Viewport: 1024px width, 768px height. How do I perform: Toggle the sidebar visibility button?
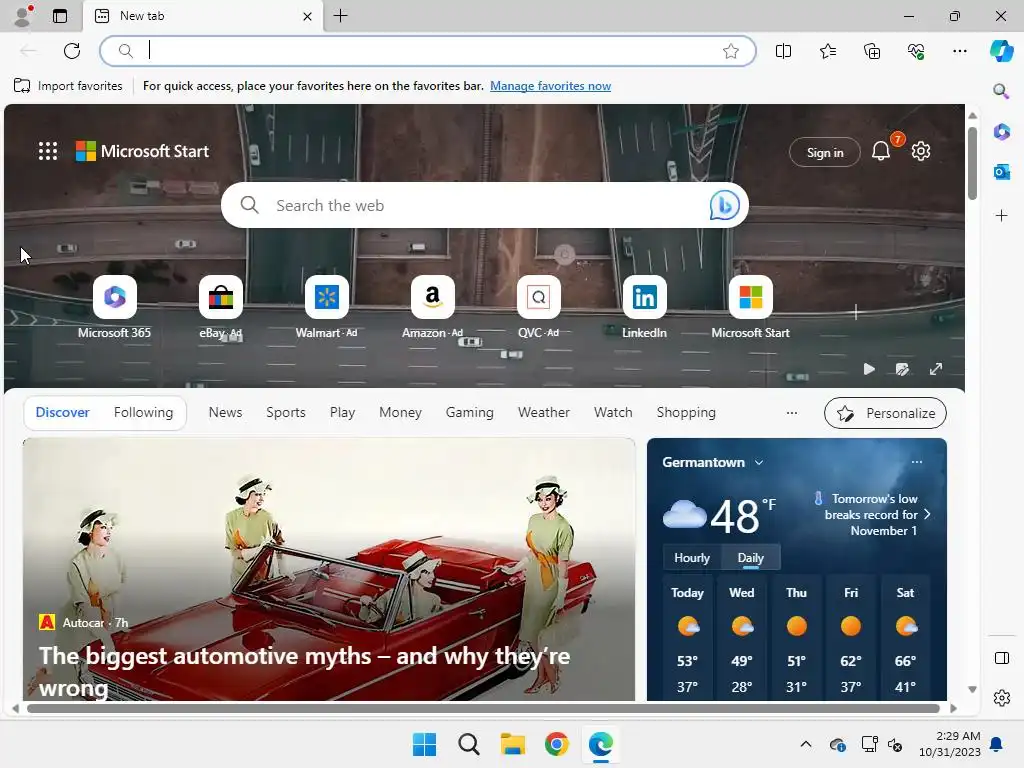pyautogui.click(x=1002, y=658)
